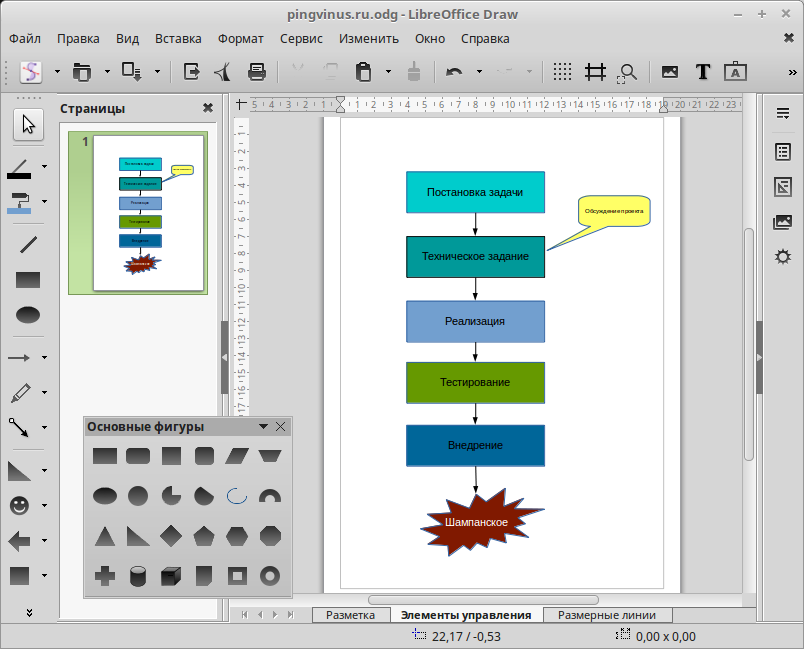
Task: Switch to the Размерные линии layer tab
Action: coord(608,615)
